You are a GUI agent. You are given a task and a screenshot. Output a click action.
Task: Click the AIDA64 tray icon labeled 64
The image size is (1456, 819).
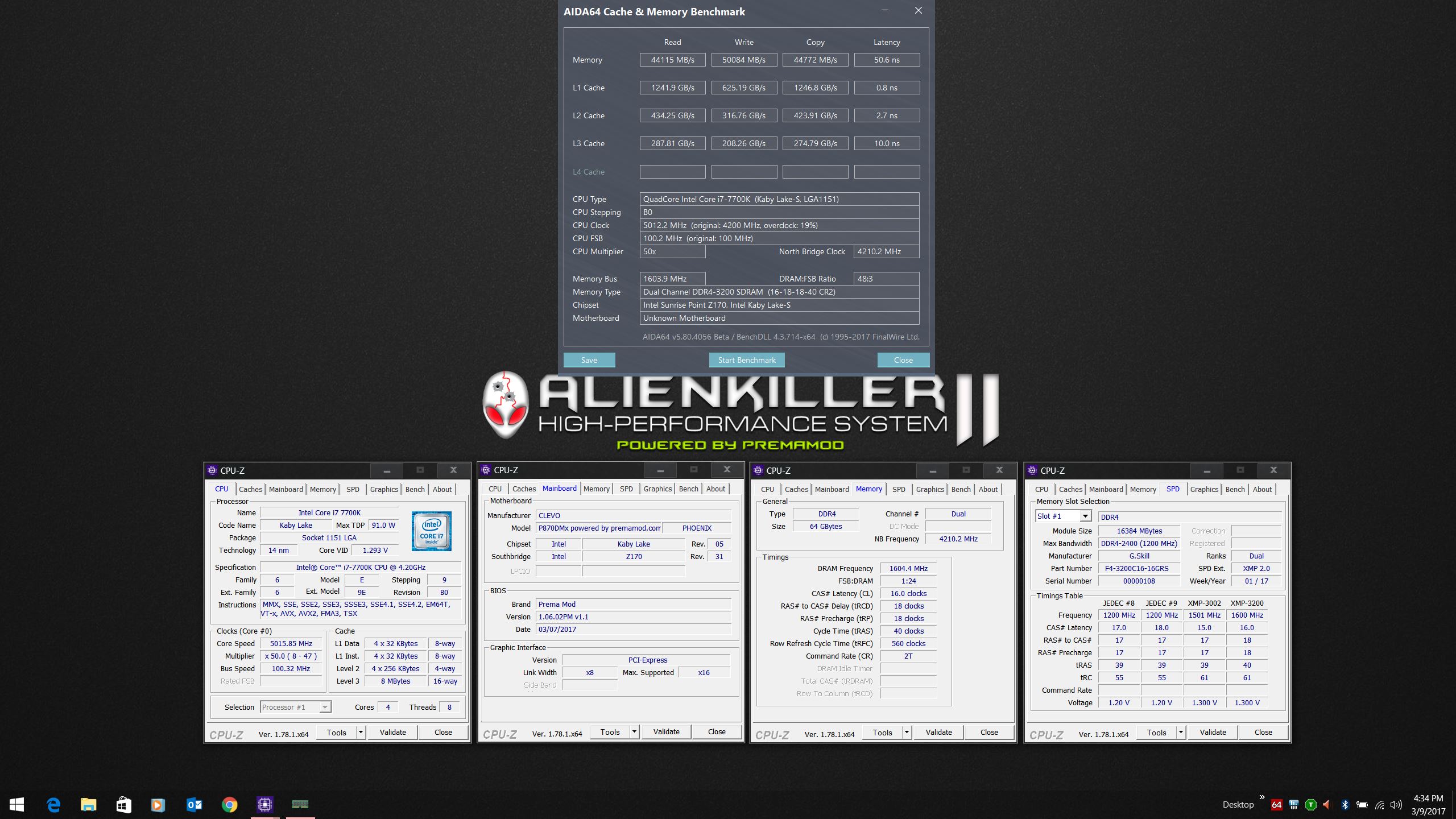(x=1276, y=805)
